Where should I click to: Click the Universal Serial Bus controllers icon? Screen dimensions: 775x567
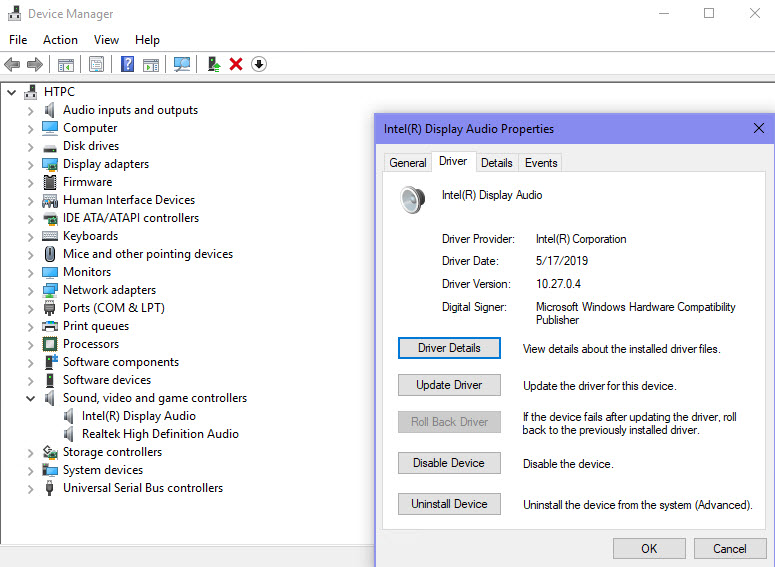pos(49,488)
